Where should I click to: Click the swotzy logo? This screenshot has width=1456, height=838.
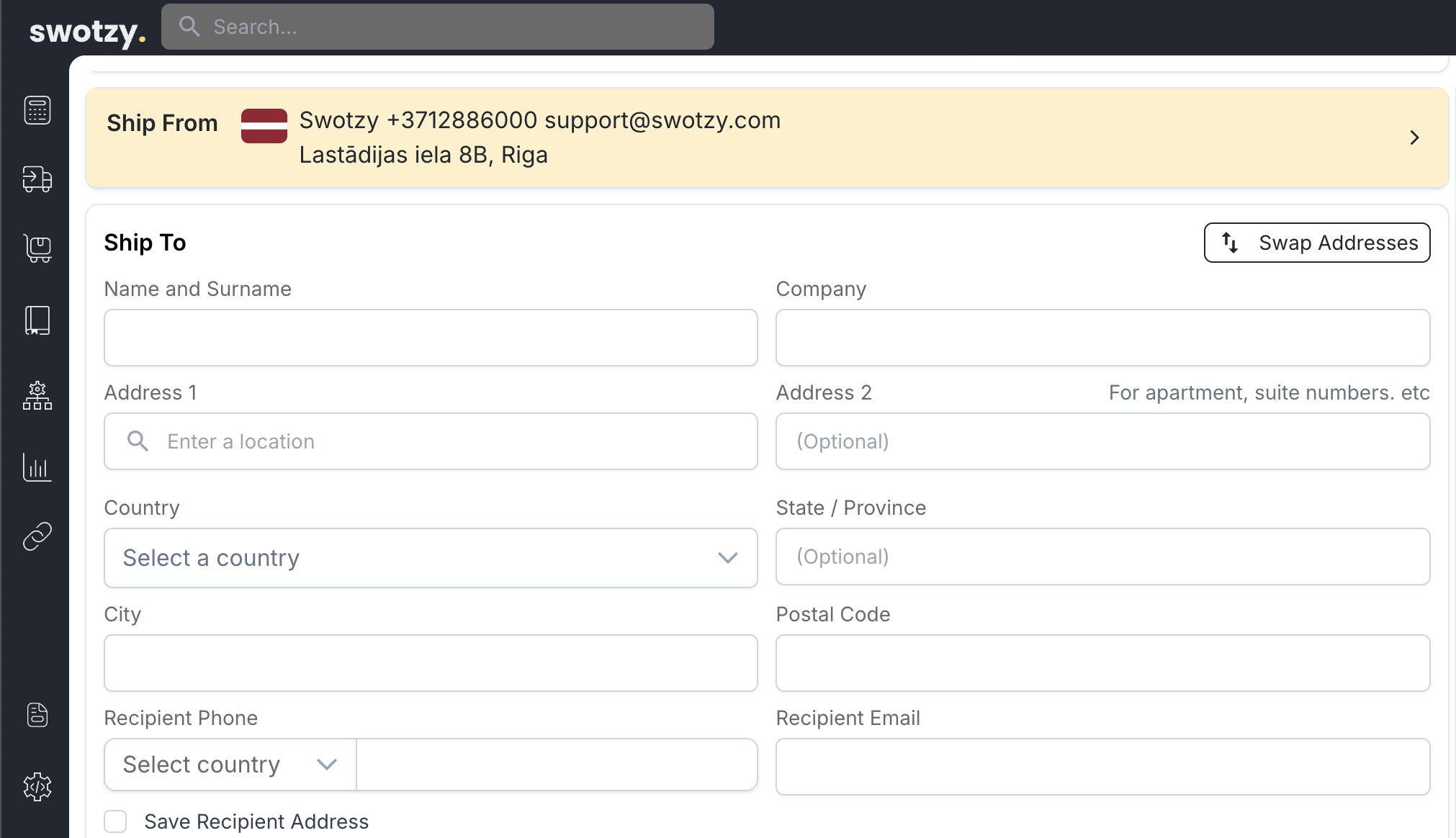(x=87, y=31)
